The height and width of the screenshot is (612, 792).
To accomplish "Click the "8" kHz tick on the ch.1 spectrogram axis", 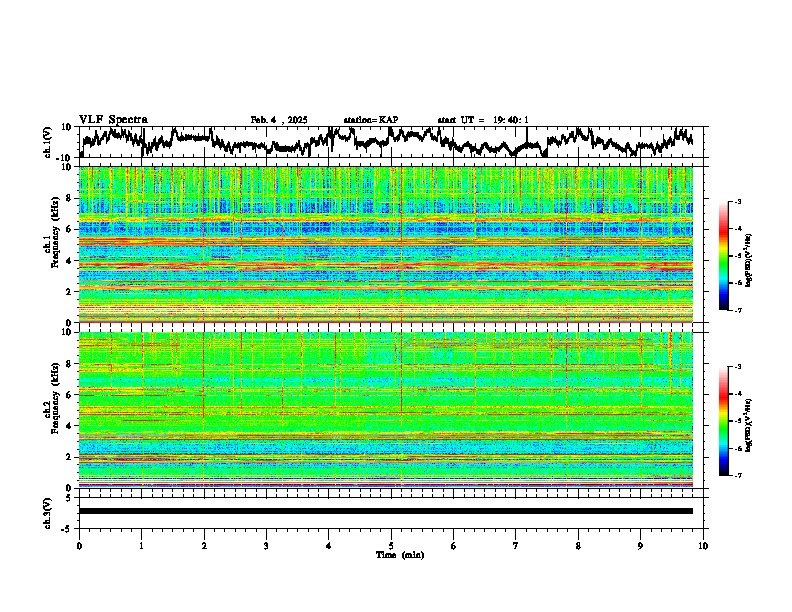I will click(x=69, y=198).
